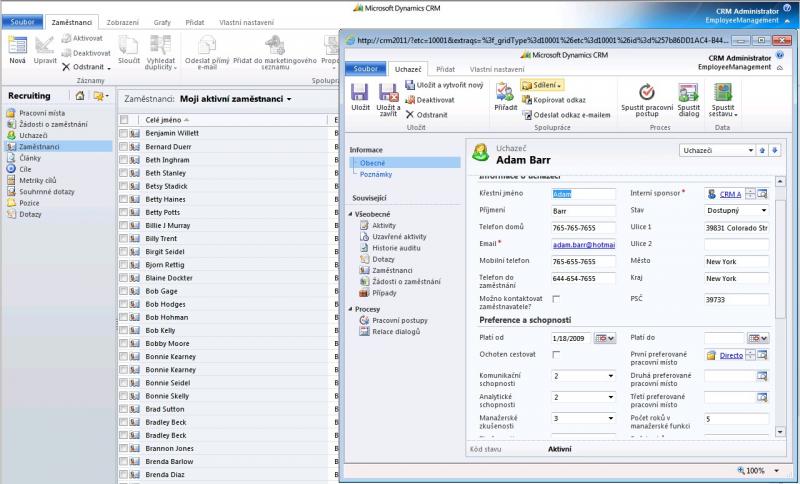Open the Moji aktivní zaměstnanci view dropdown
Viewport: 800px width, 484px height.
click(x=289, y=99)
